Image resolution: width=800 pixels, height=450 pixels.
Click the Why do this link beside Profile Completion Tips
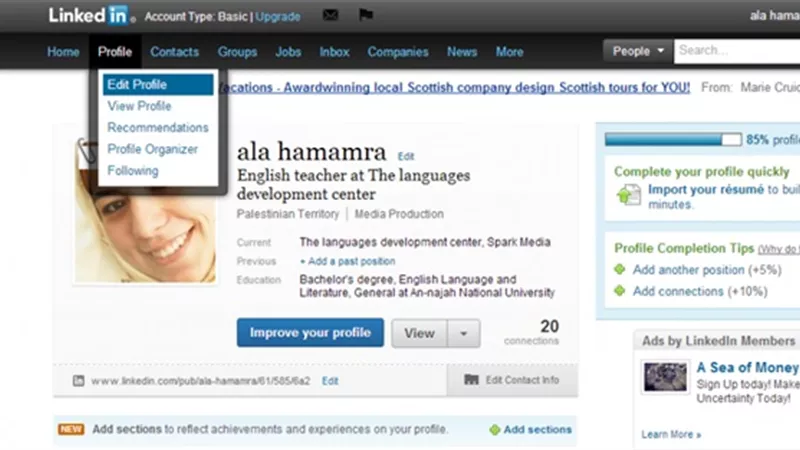(x=779, y=249)
